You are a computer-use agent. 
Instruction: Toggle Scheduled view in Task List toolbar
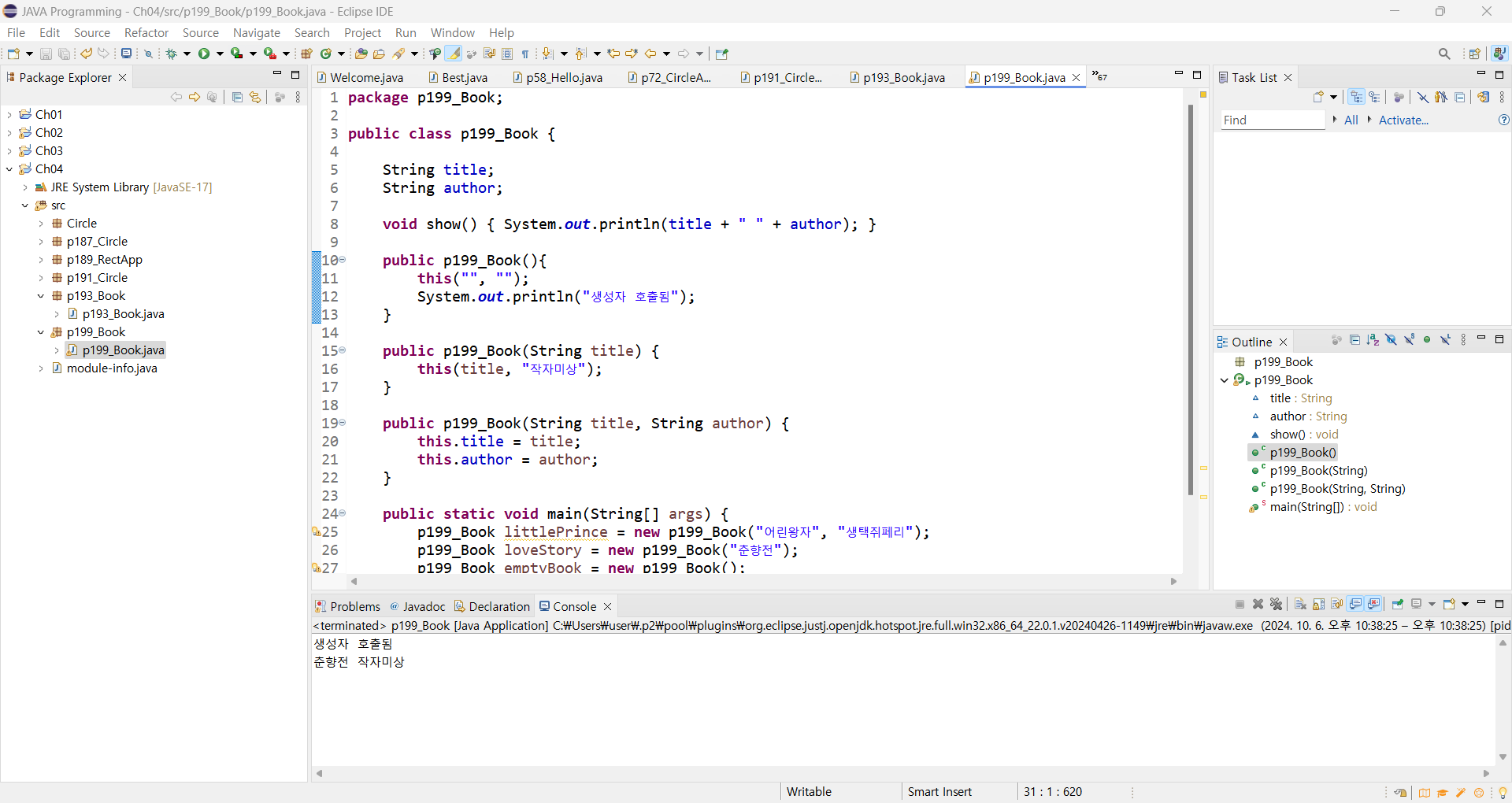(x=1374, y=97)
